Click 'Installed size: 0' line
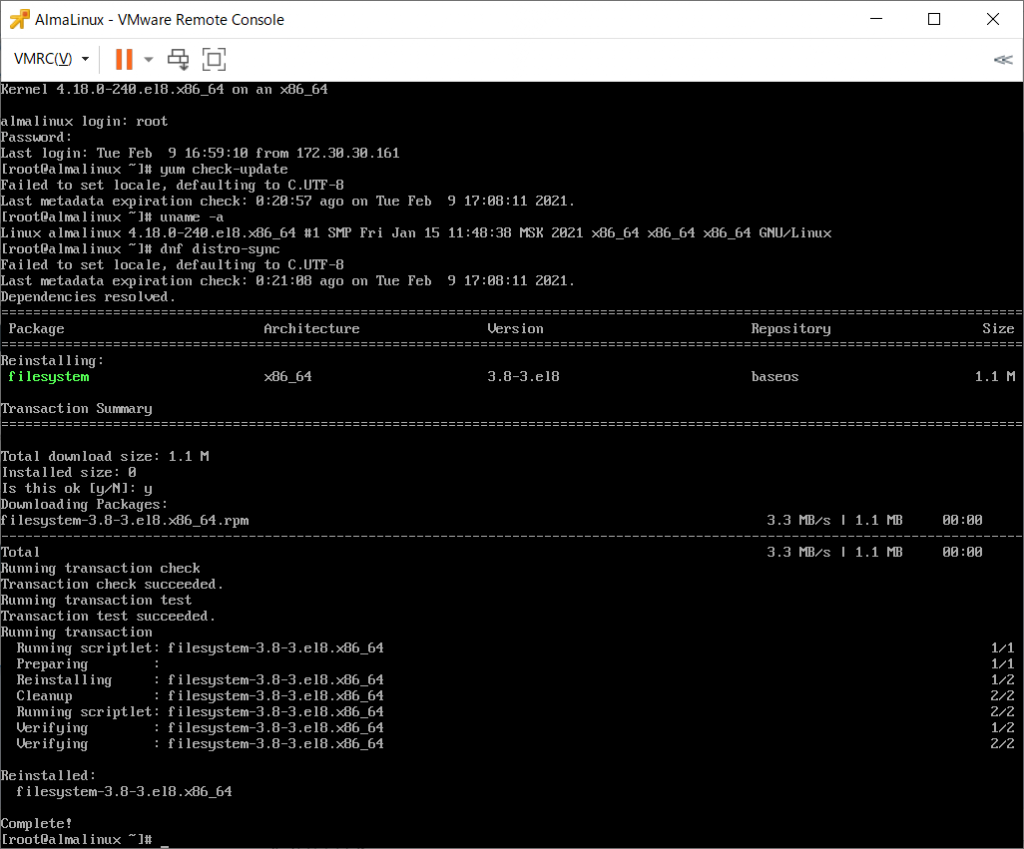The height and width of the screenshot is (849, 1024). (x=69, y=473)
